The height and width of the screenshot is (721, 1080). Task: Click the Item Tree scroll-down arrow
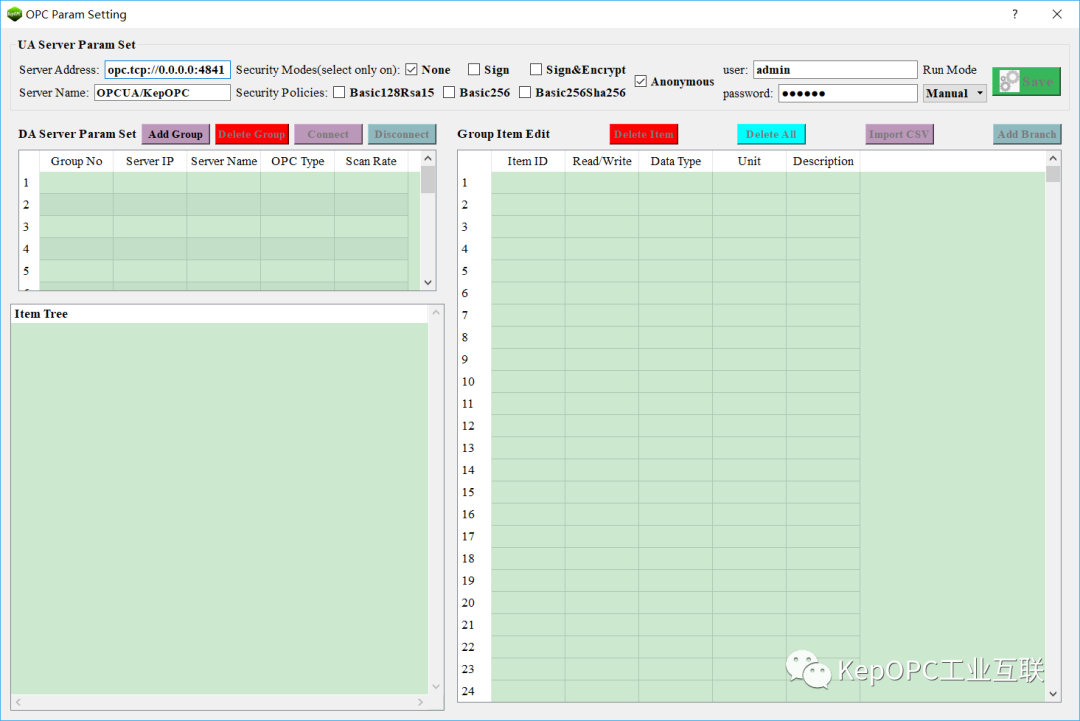point(435,686)
